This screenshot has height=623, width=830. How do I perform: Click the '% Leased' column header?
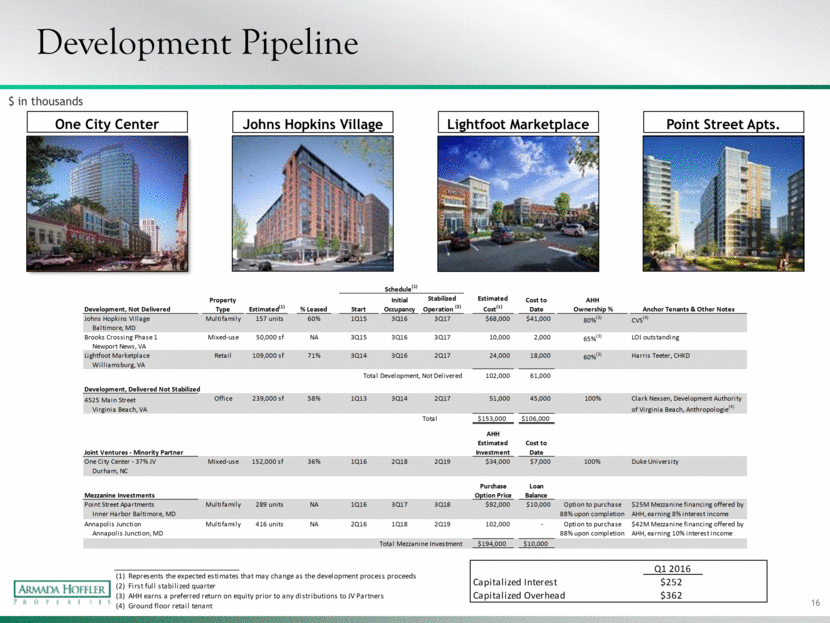tap(313, 309)
